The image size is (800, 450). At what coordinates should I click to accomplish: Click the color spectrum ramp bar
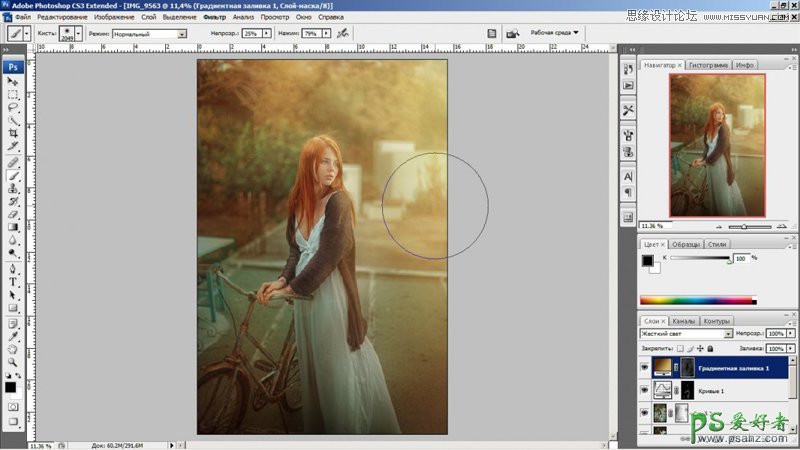click(x=698, y=300)
